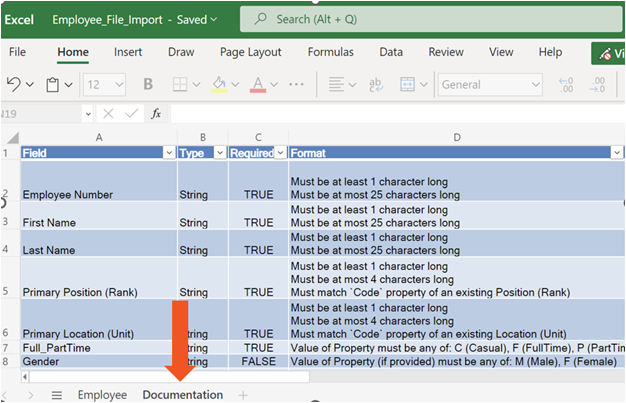626x403 pixels.
Task: Click the Decrease Decimal icon
Action: pyautogui.click(x=567, y=85)
